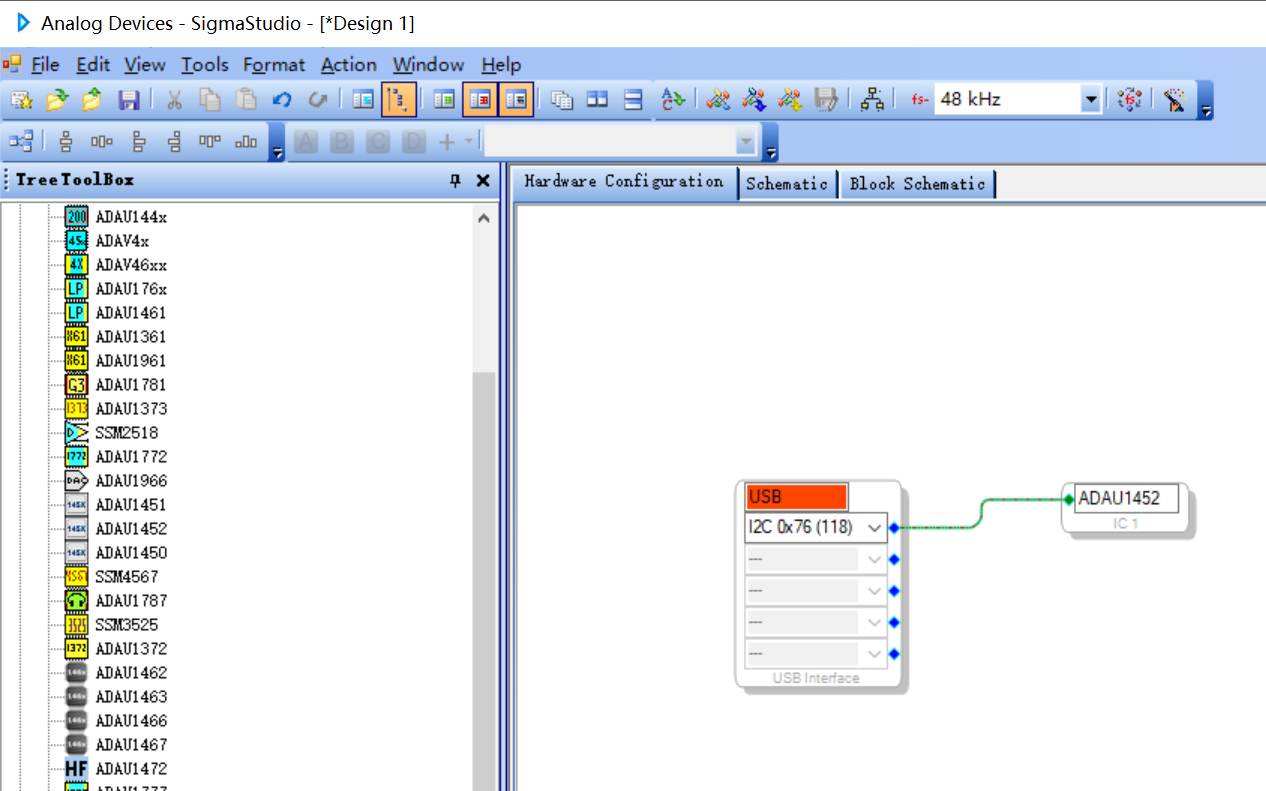Click the Paste clipboard icon
The width and height of the screenshot is (1266, 791).
click(x=246, y=100)
